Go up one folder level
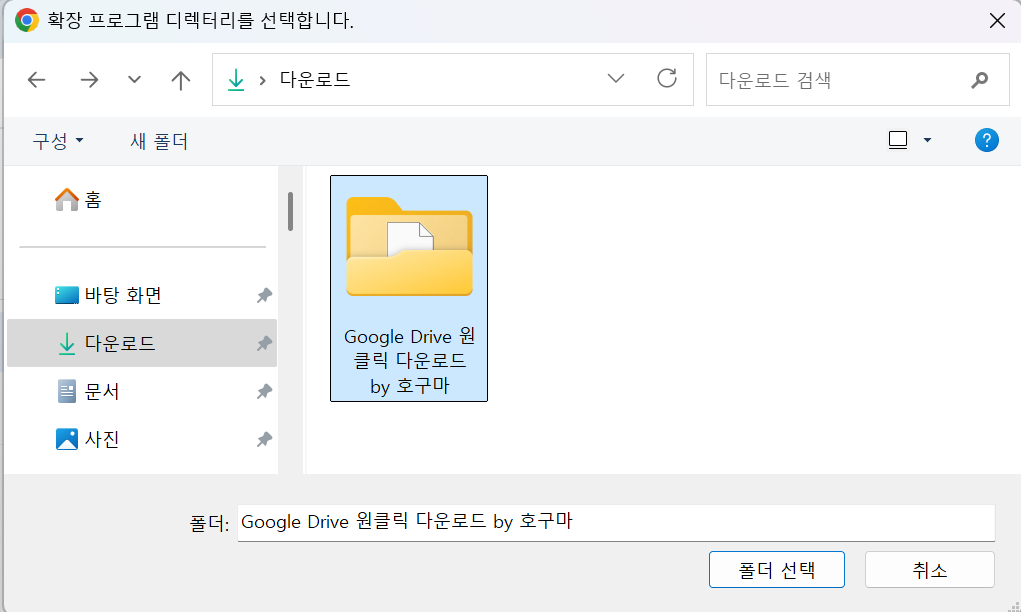This screenshot has width=1021, height=612. (x=180, y=80)
